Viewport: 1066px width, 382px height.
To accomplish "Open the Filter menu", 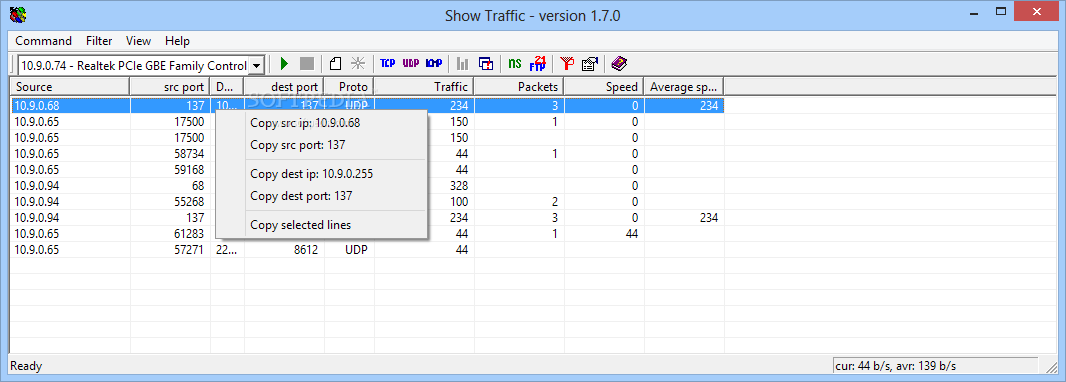I will [x=99, y=41].
